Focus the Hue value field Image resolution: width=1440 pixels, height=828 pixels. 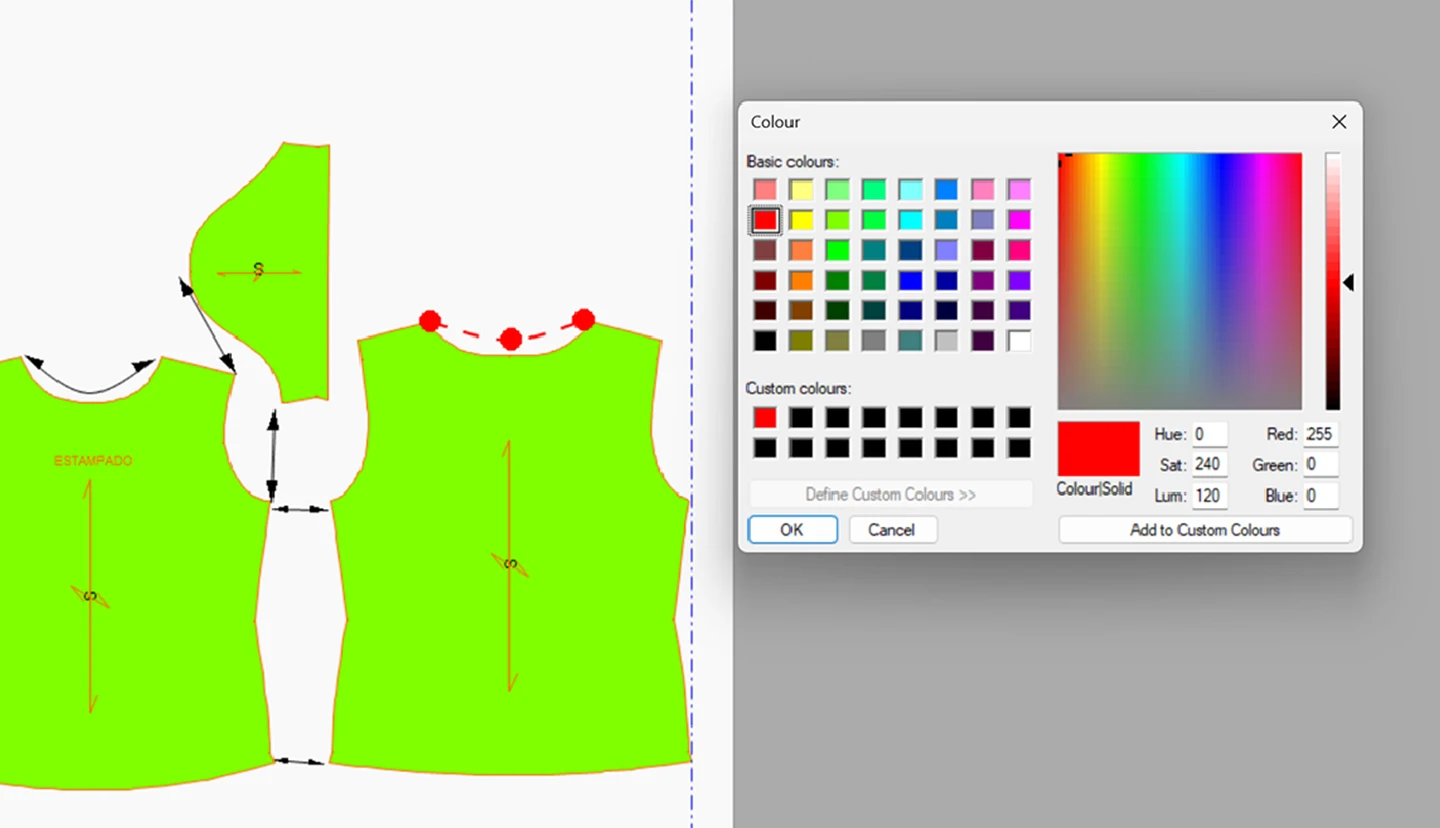coord(1209,435)
